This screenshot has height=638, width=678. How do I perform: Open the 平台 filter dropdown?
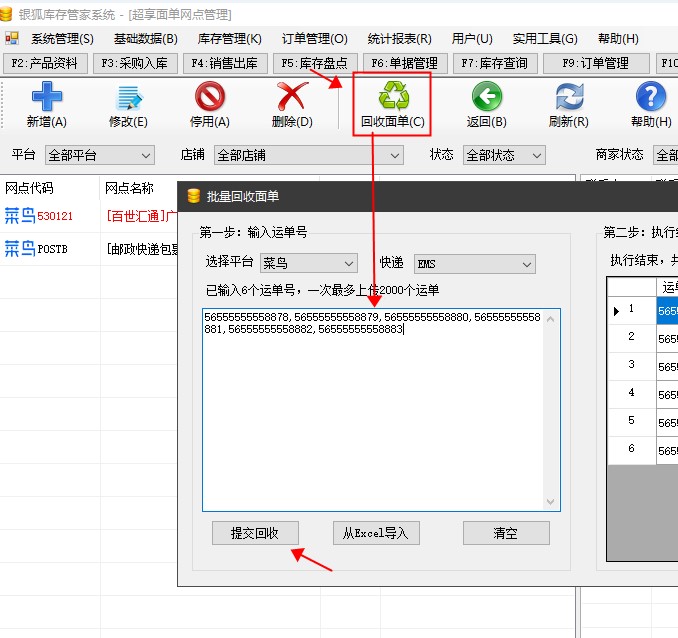click(100, 156)
